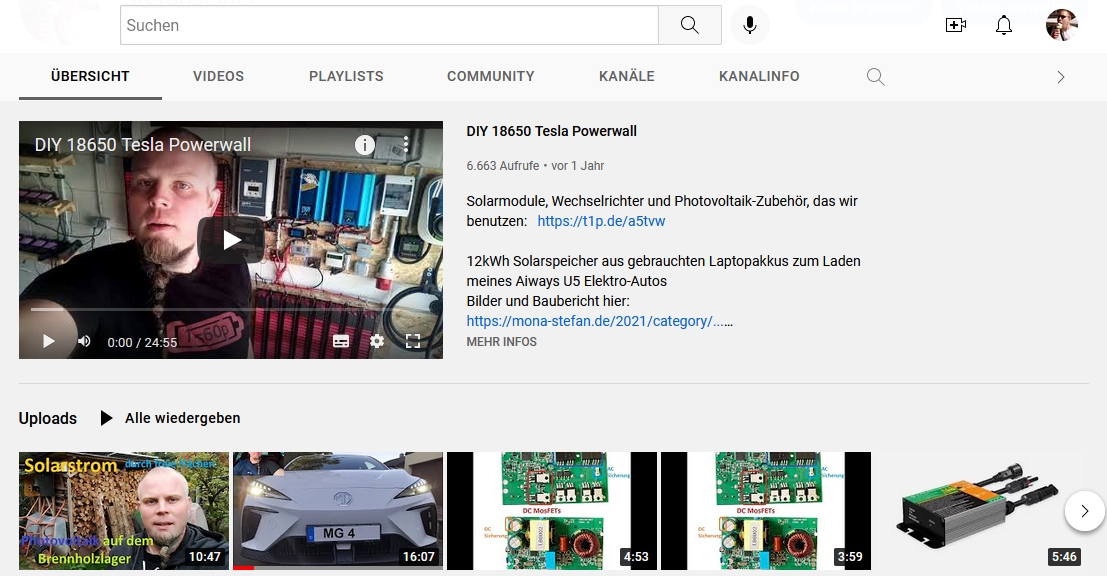Expand the description via MEHR INFOS

pos(501,341)
